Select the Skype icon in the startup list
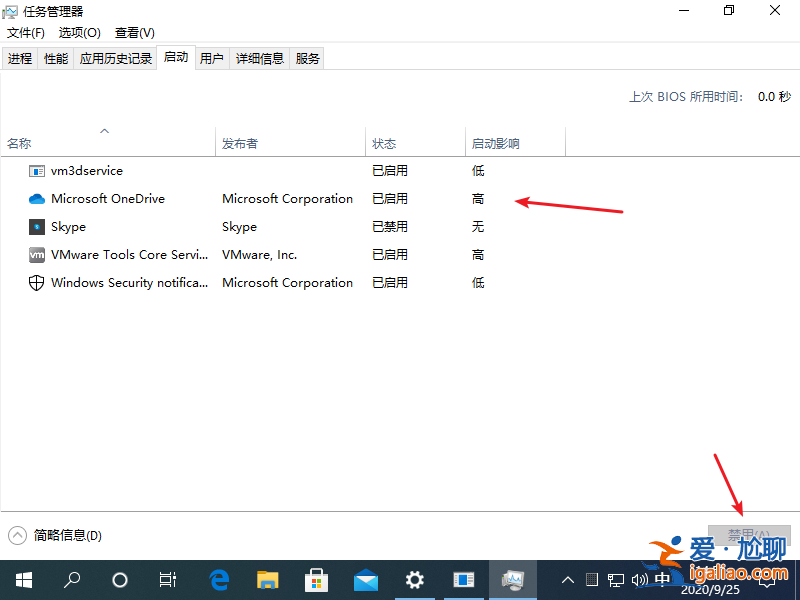 (37, 227)
